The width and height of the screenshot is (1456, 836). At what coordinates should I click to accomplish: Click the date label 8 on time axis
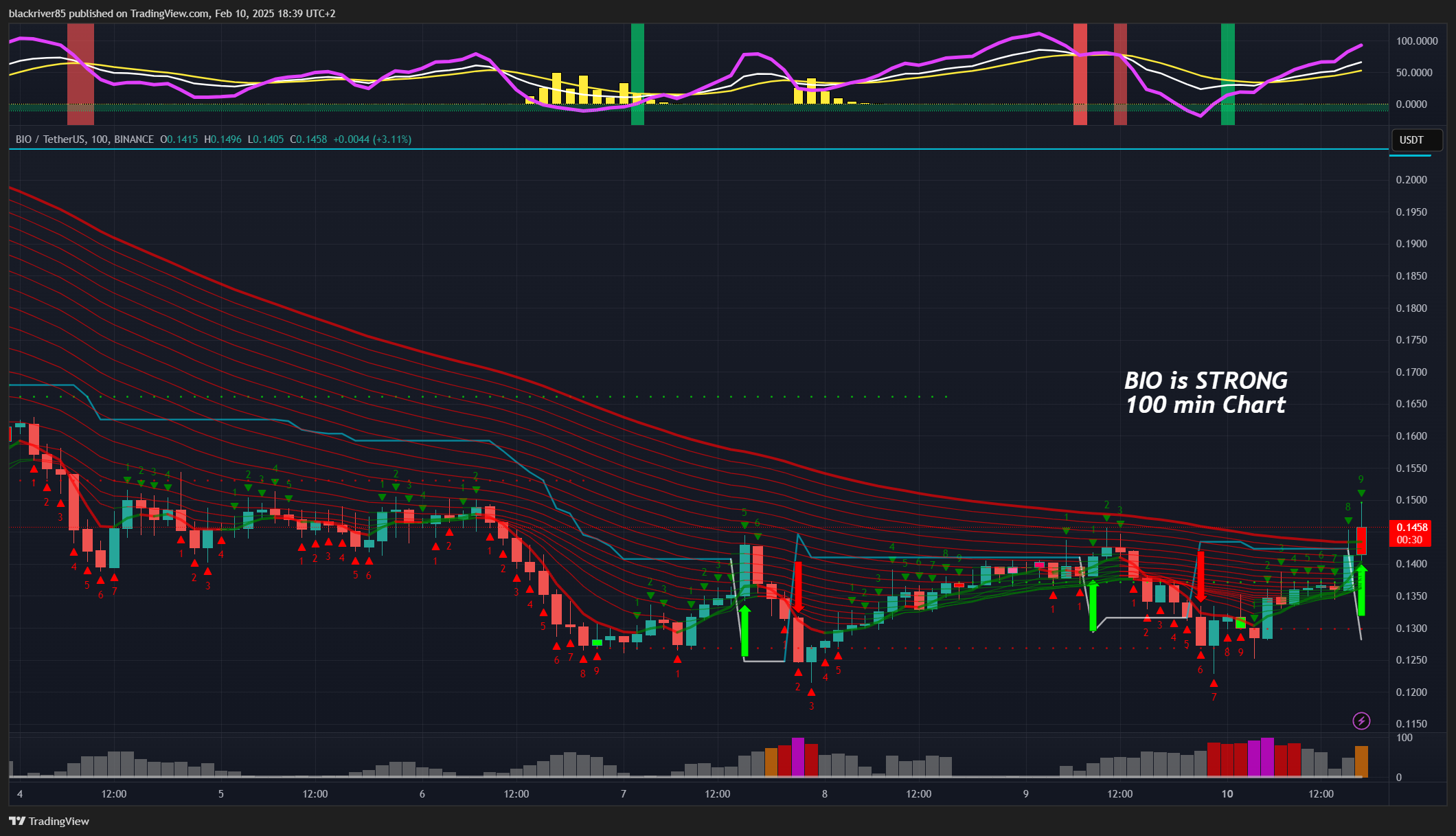[825, 794]
